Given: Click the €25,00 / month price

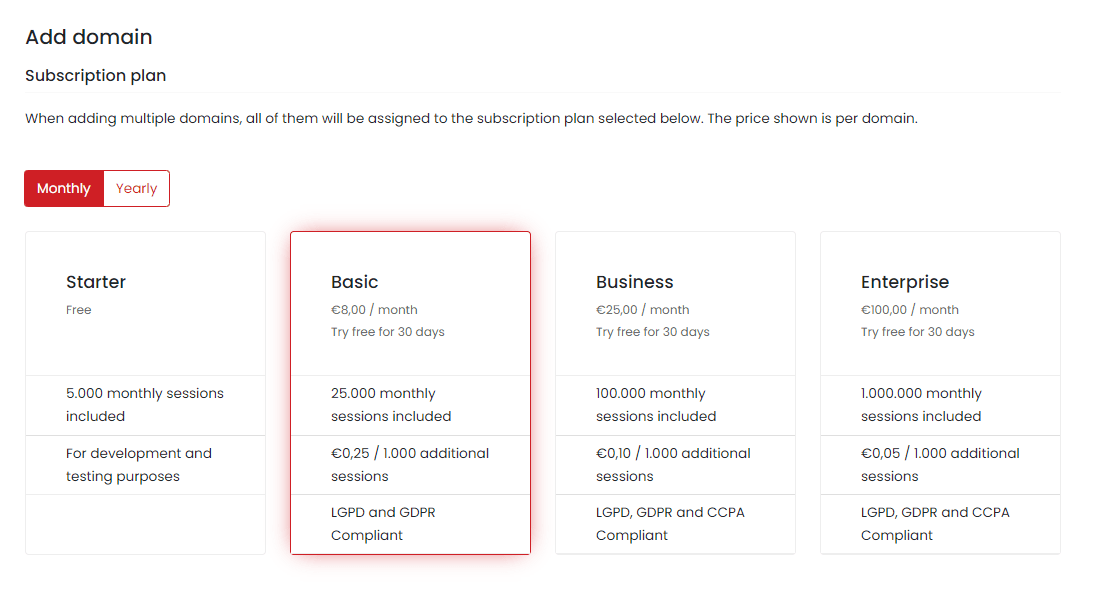Looking at the screenshot, I should pos(643,310).
